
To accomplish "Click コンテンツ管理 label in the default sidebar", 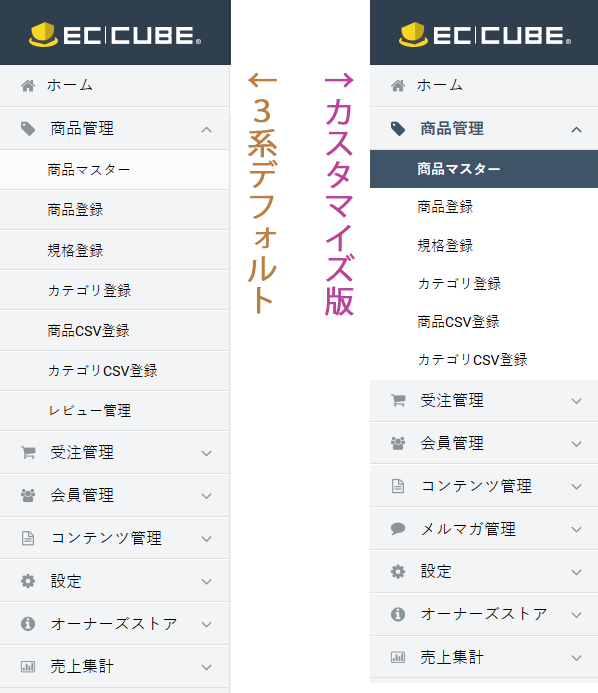I will coord(106,538).
